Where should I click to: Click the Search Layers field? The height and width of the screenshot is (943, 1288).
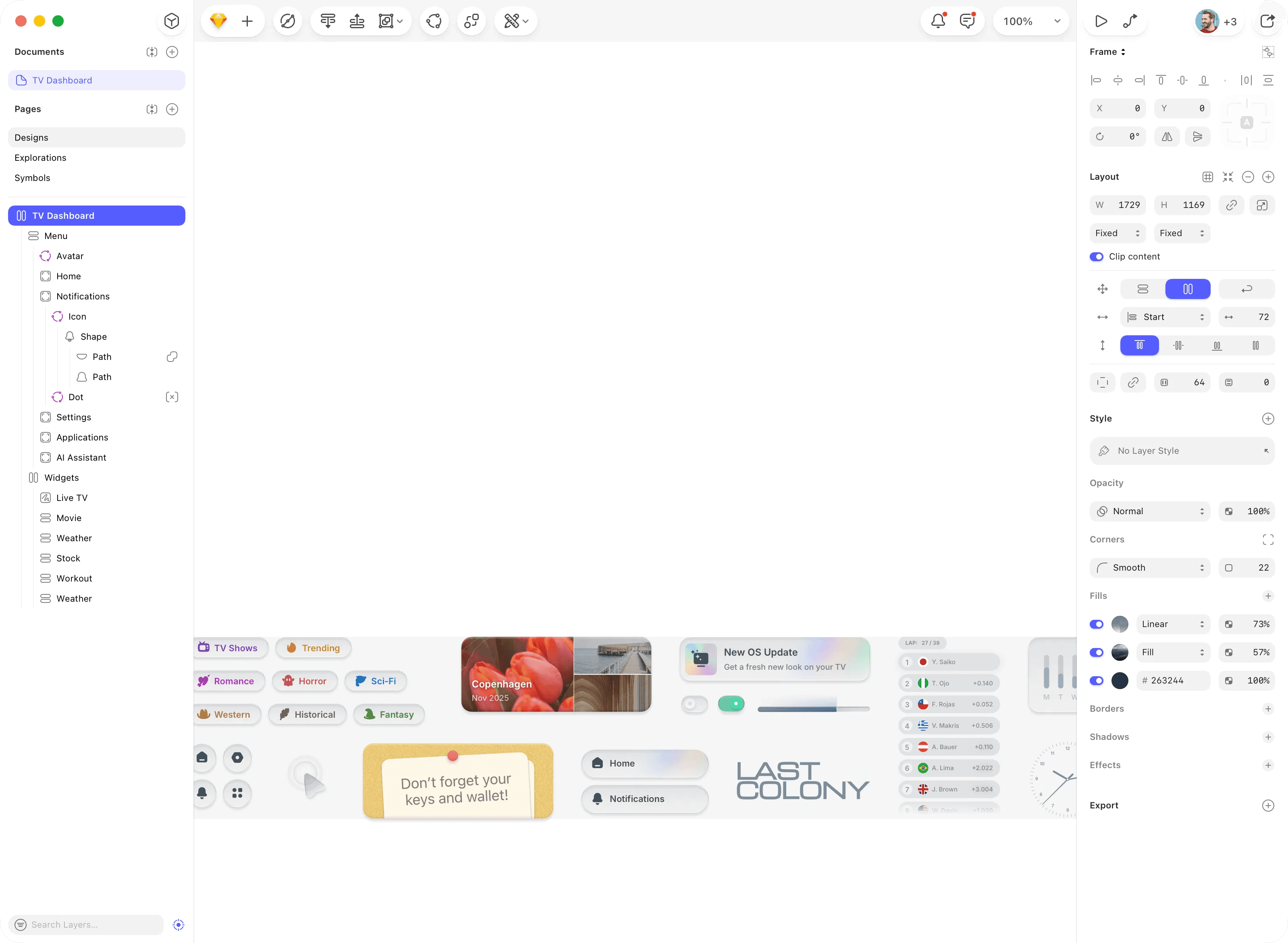coord(85,924)
